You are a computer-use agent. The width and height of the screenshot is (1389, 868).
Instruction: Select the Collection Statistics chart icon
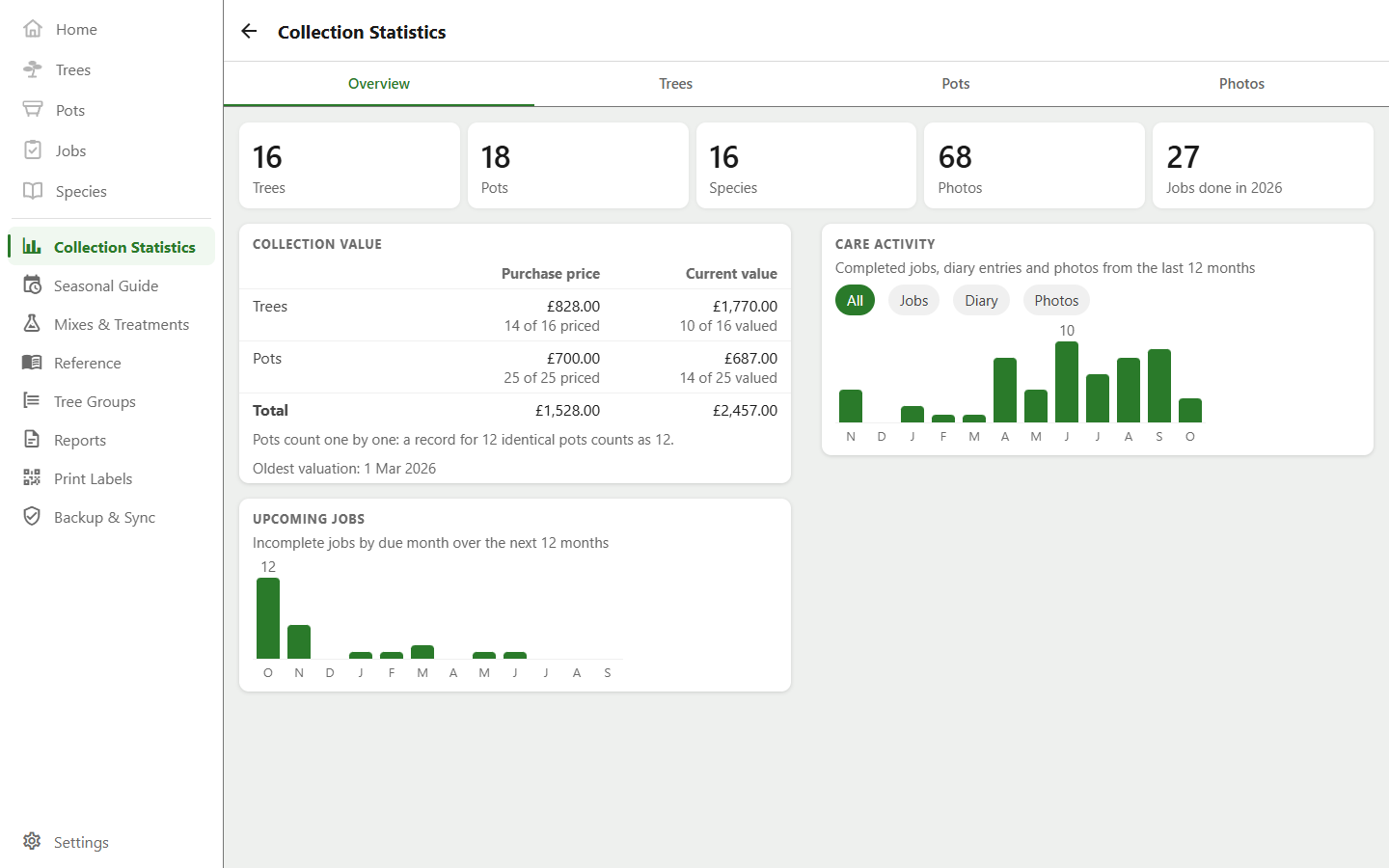pos(32,247)
